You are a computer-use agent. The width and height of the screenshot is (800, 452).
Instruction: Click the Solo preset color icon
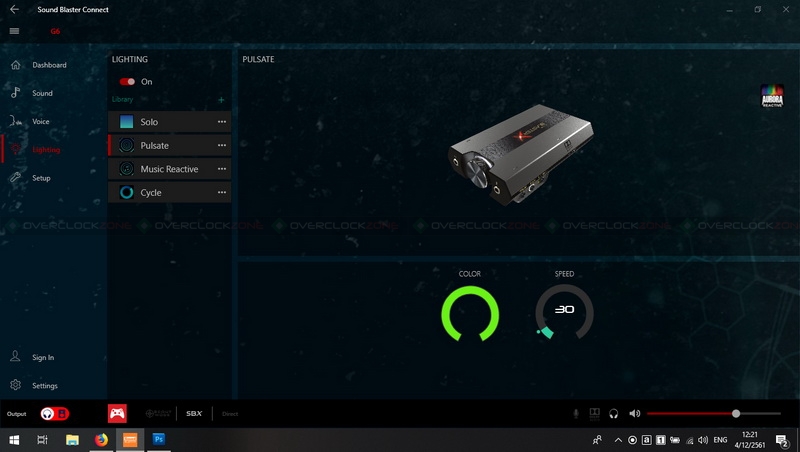pos(126,122)
